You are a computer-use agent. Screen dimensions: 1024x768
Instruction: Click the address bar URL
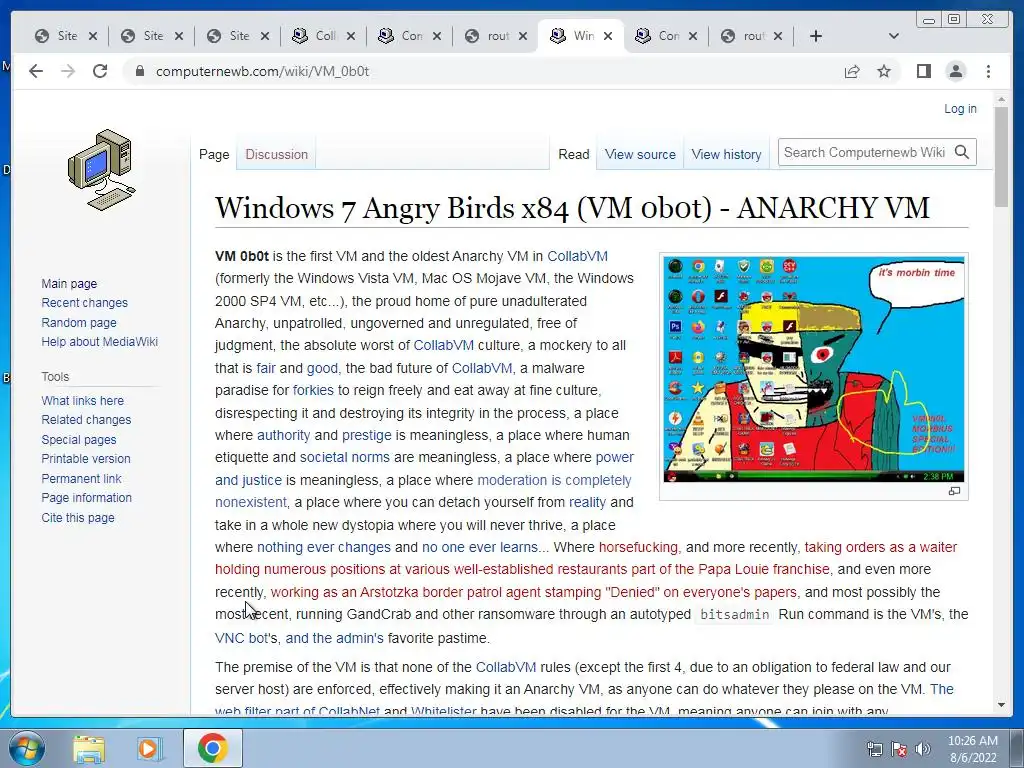[262, 71]
